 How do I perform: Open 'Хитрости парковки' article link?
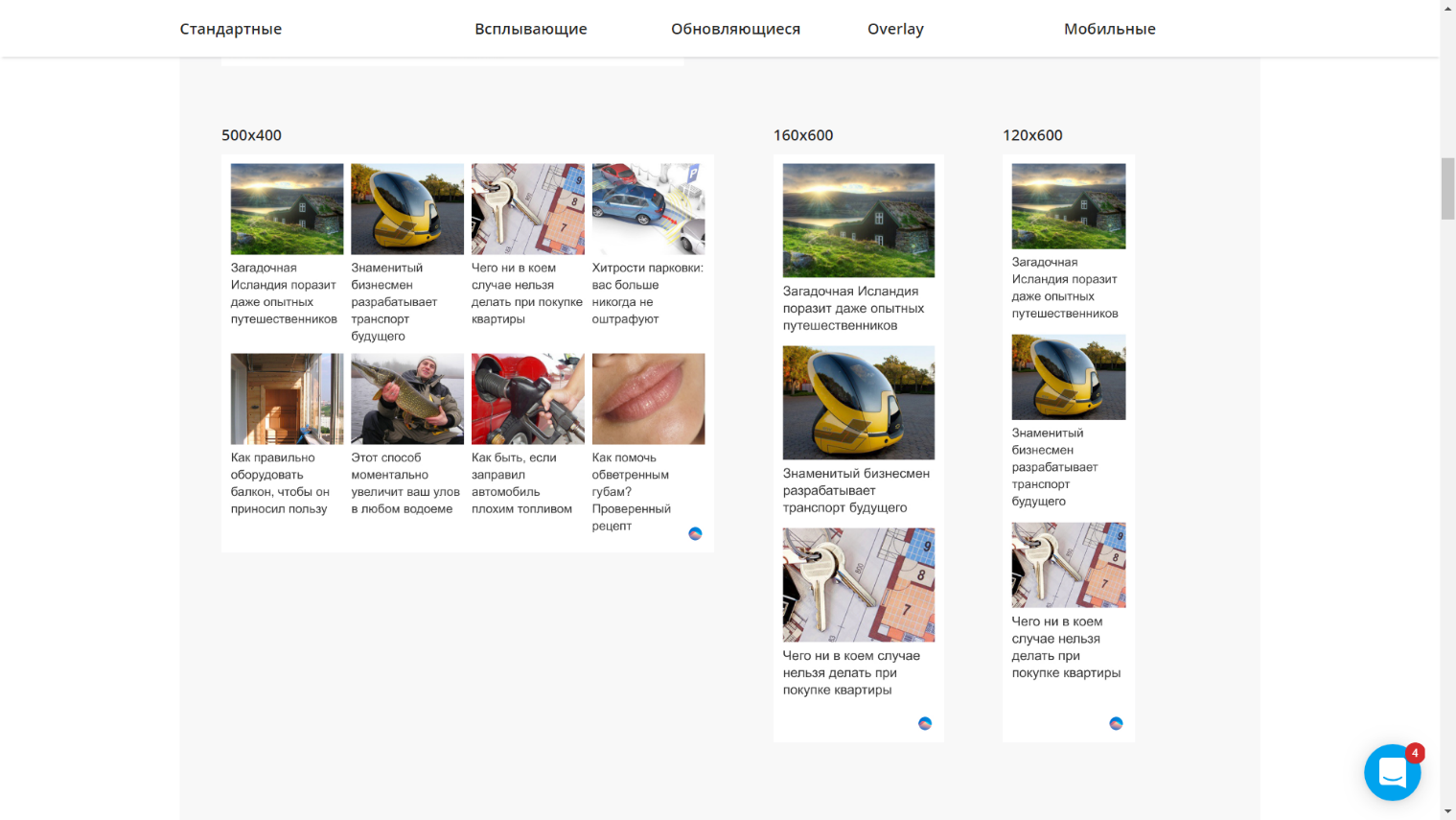[648, 293]
